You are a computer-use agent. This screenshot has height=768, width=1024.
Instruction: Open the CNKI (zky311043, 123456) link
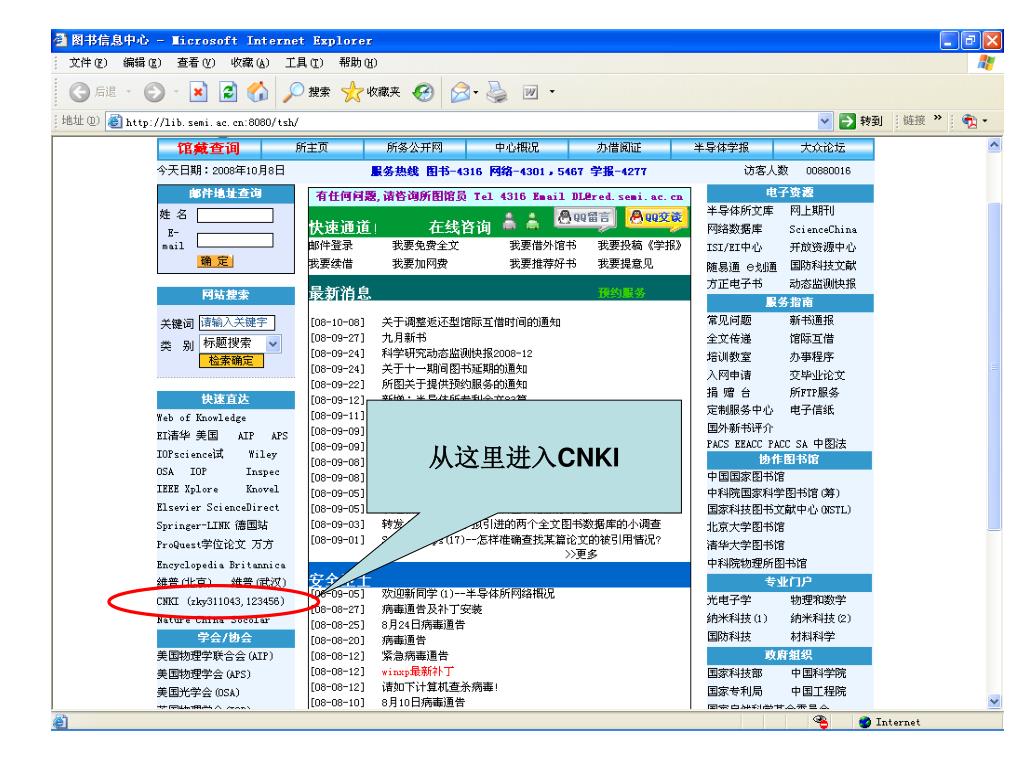[x=221, y=601]
